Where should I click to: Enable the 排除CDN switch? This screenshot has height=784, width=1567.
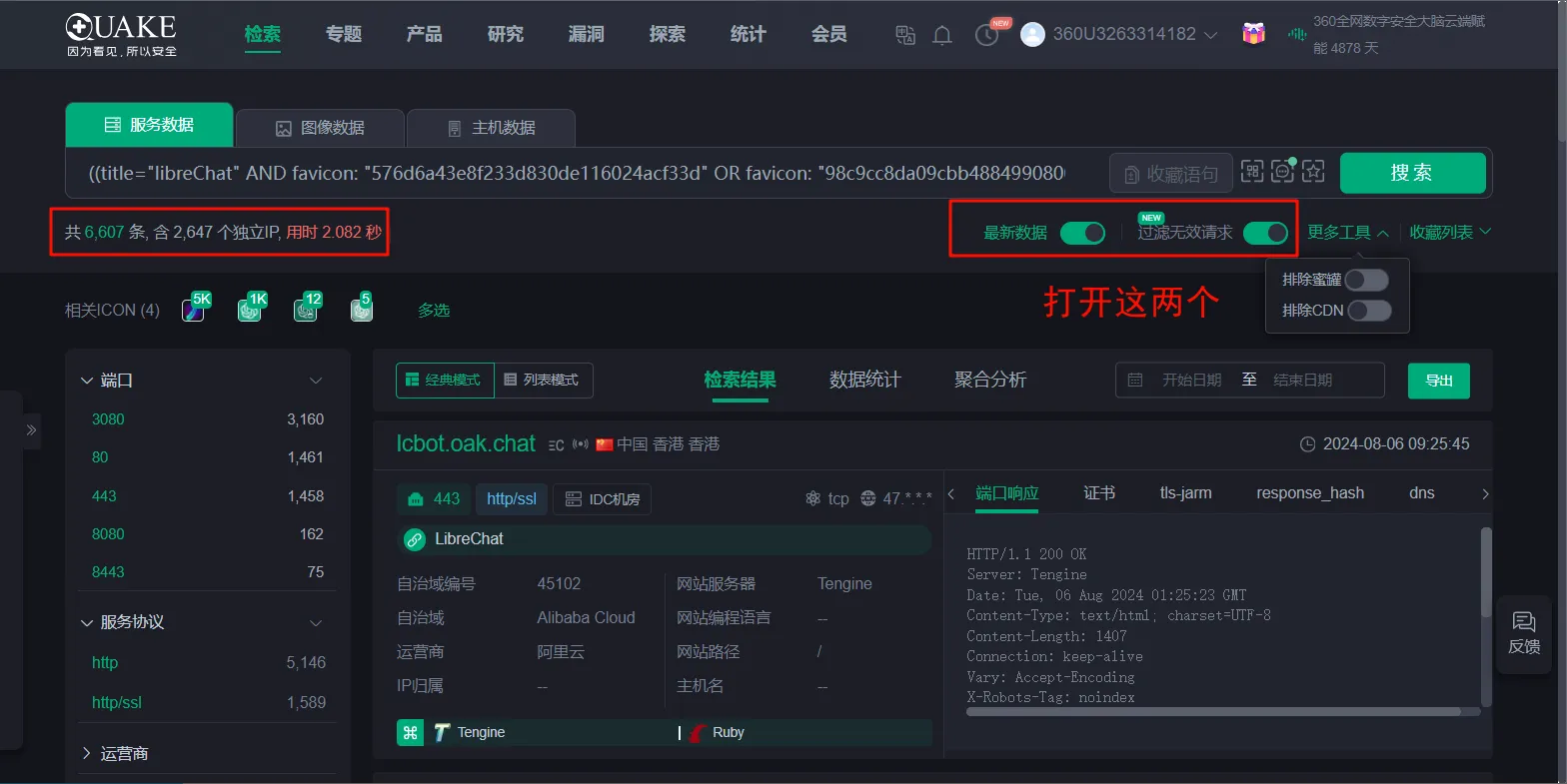click(1369, 311)
